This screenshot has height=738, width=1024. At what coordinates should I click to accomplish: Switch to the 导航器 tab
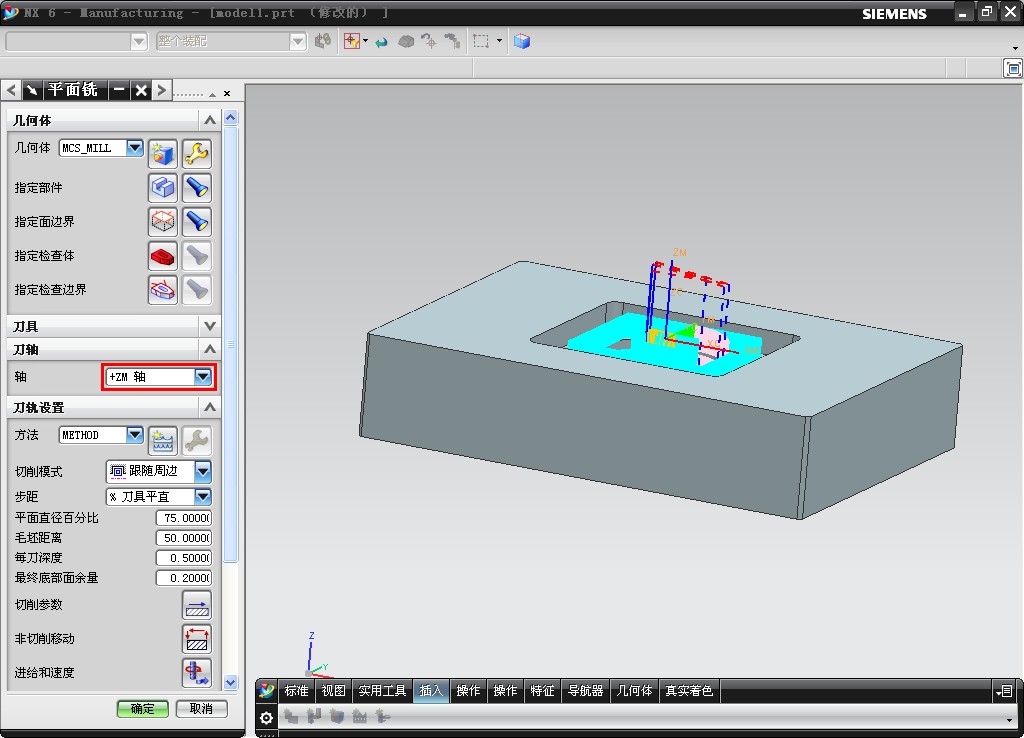point(585,691)
